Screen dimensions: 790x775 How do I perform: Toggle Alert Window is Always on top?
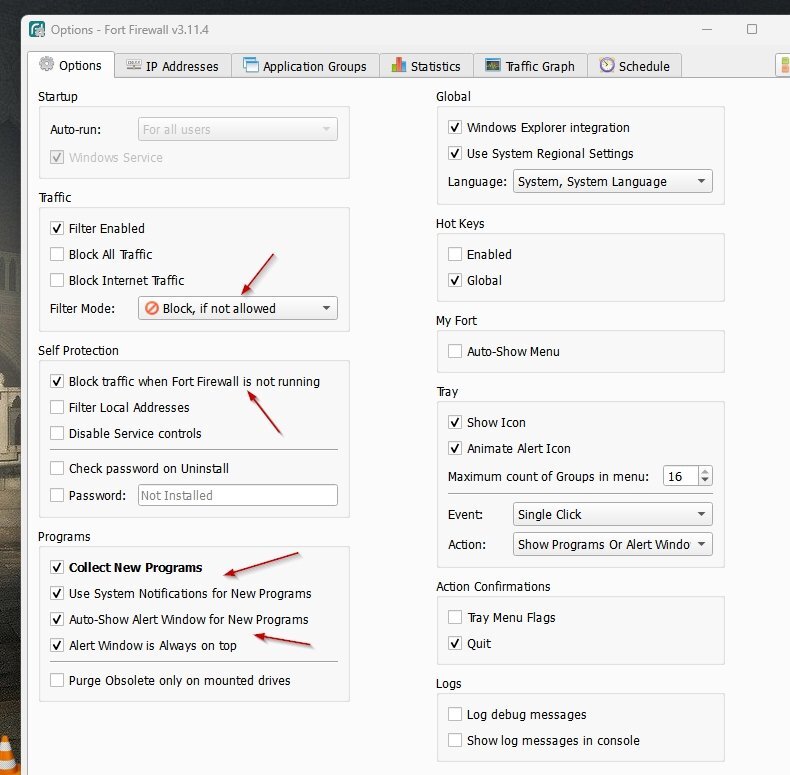(x=57, y=645)
